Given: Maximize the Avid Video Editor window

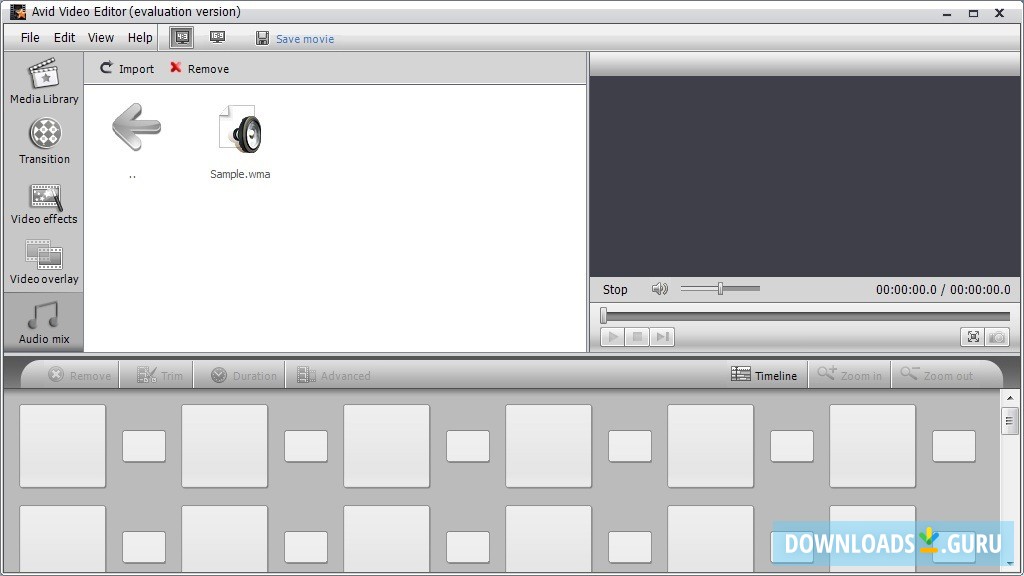Looking at the screenshot, I should pos(973,13).
